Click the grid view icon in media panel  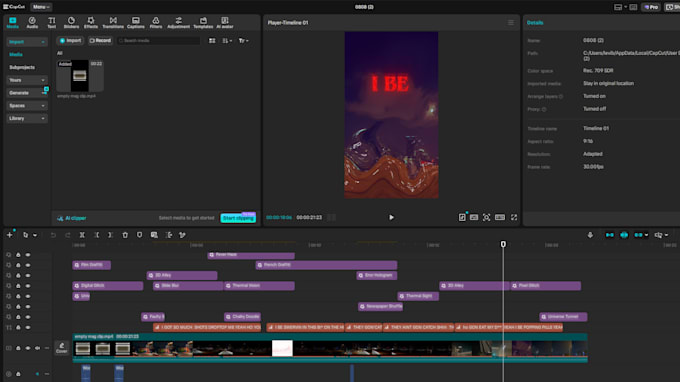212,41
